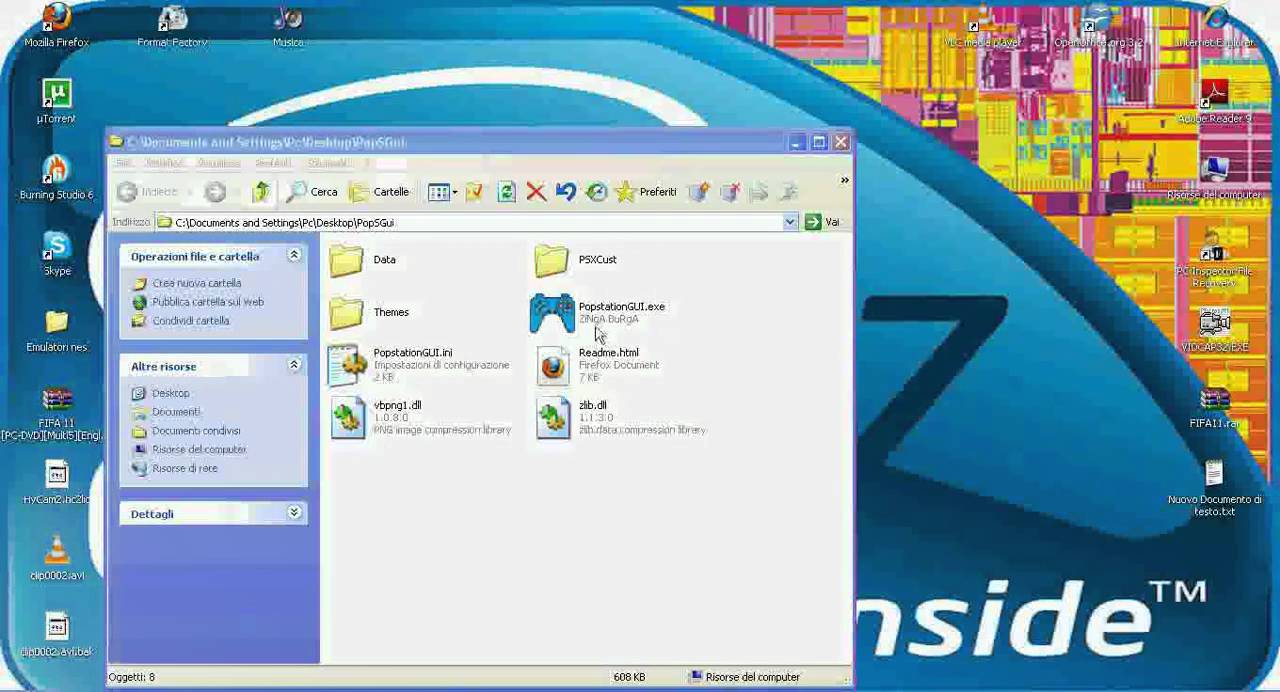Click the green up-folder toolbar icon
Screen dimensions: 1280x692
pos(261,192)
